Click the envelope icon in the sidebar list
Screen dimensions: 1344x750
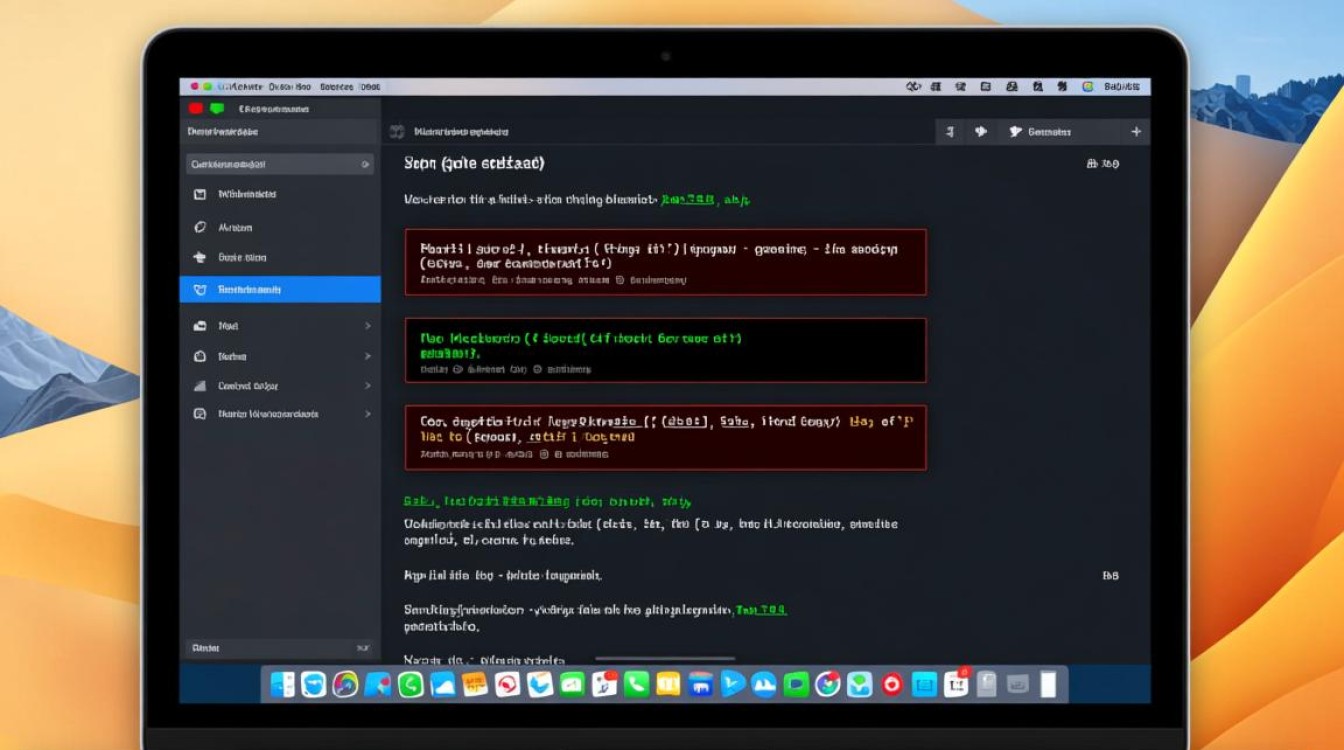(200, 194)
